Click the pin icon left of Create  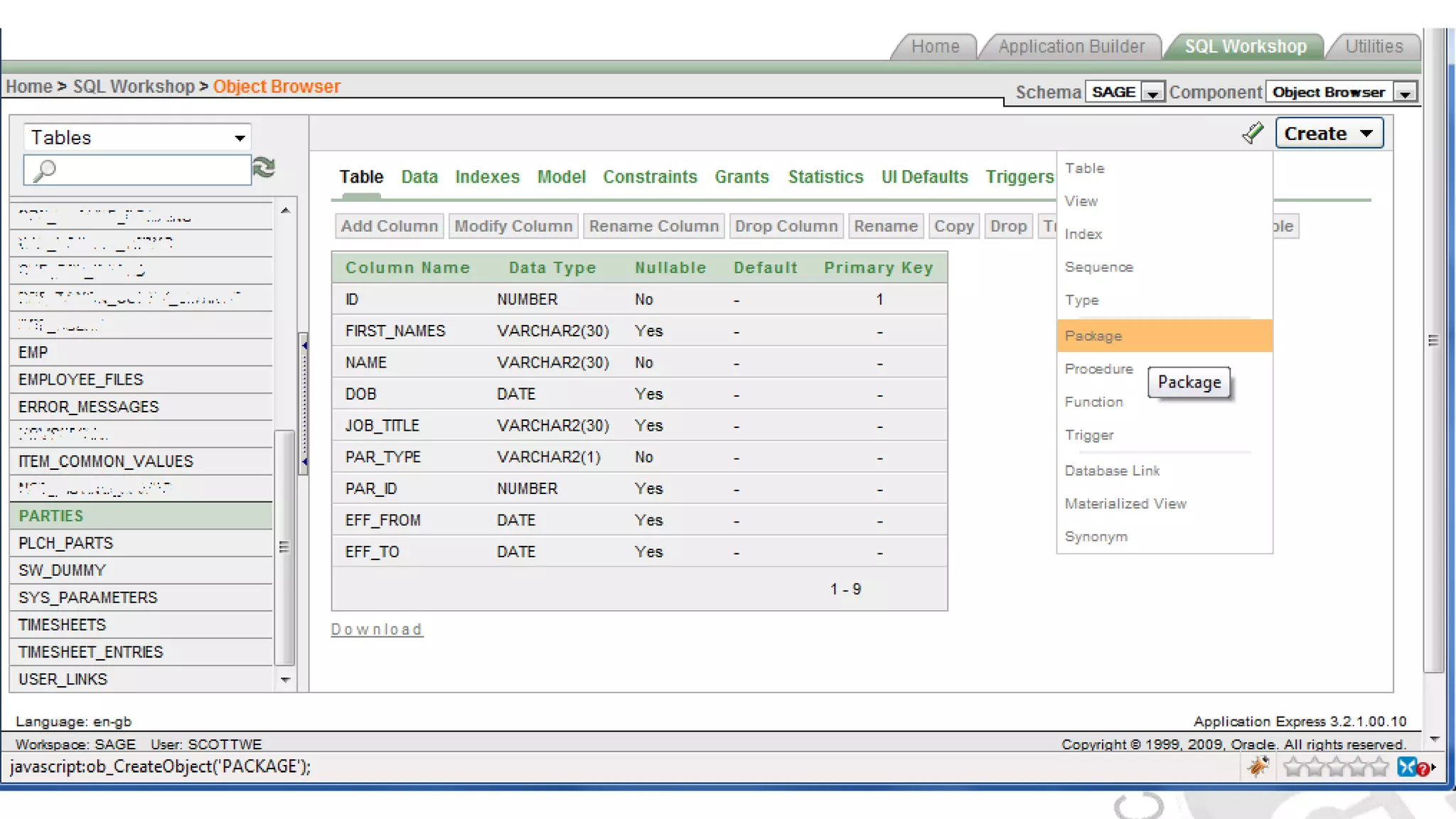(x=1253, y=133)
